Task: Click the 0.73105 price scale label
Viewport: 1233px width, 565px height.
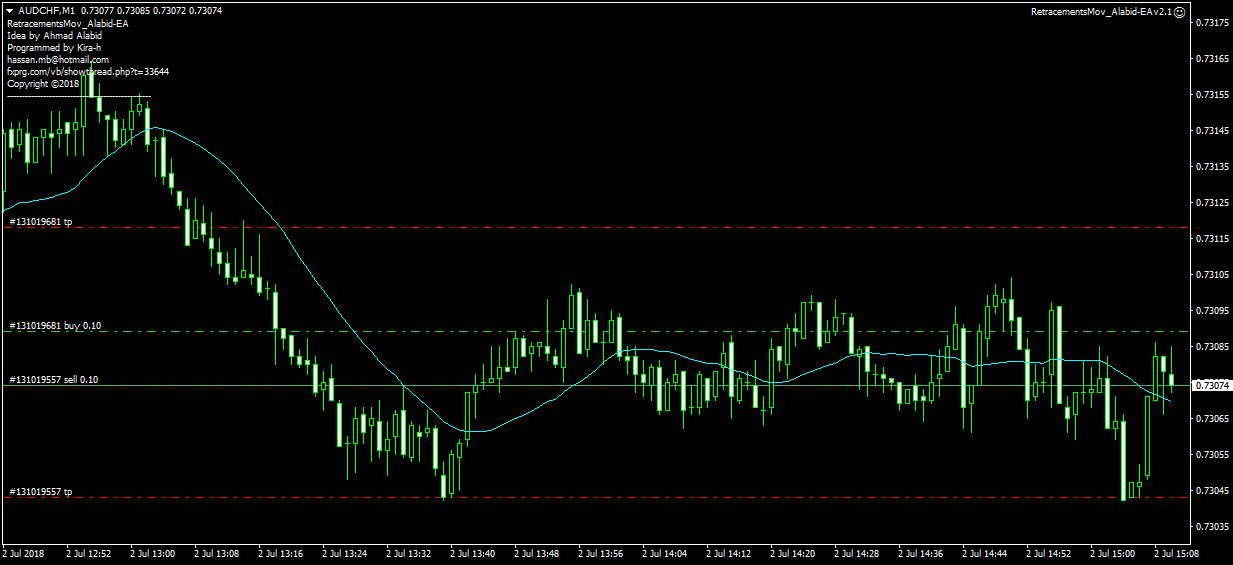Action: click(x=1211, y=275)
